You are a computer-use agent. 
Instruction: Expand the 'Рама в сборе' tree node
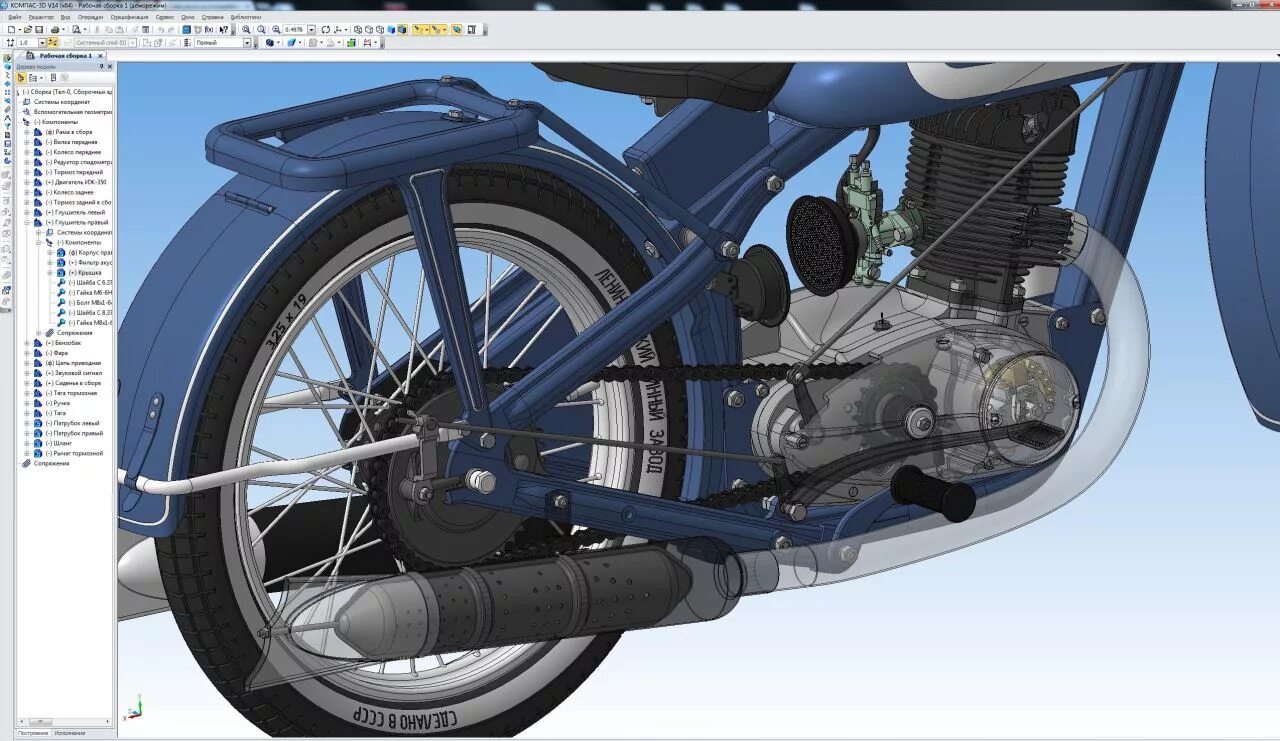pyautogui.click(x=27, y=132)
